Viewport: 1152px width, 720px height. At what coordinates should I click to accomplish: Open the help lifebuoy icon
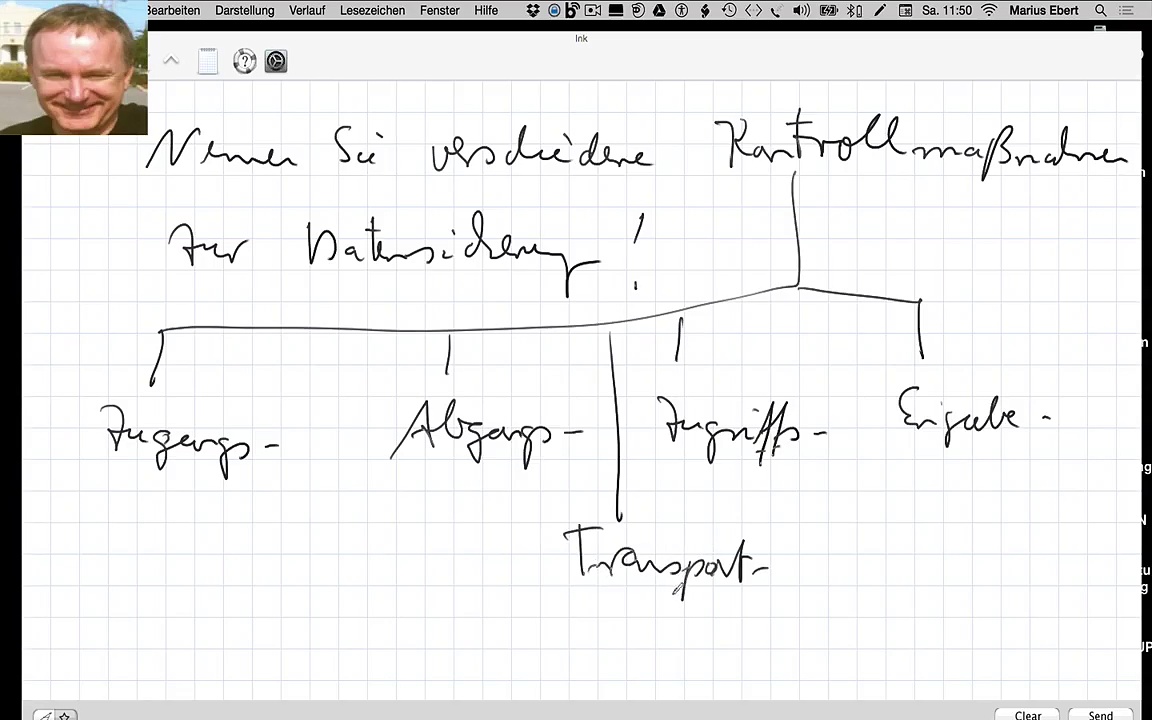[245, 62]
